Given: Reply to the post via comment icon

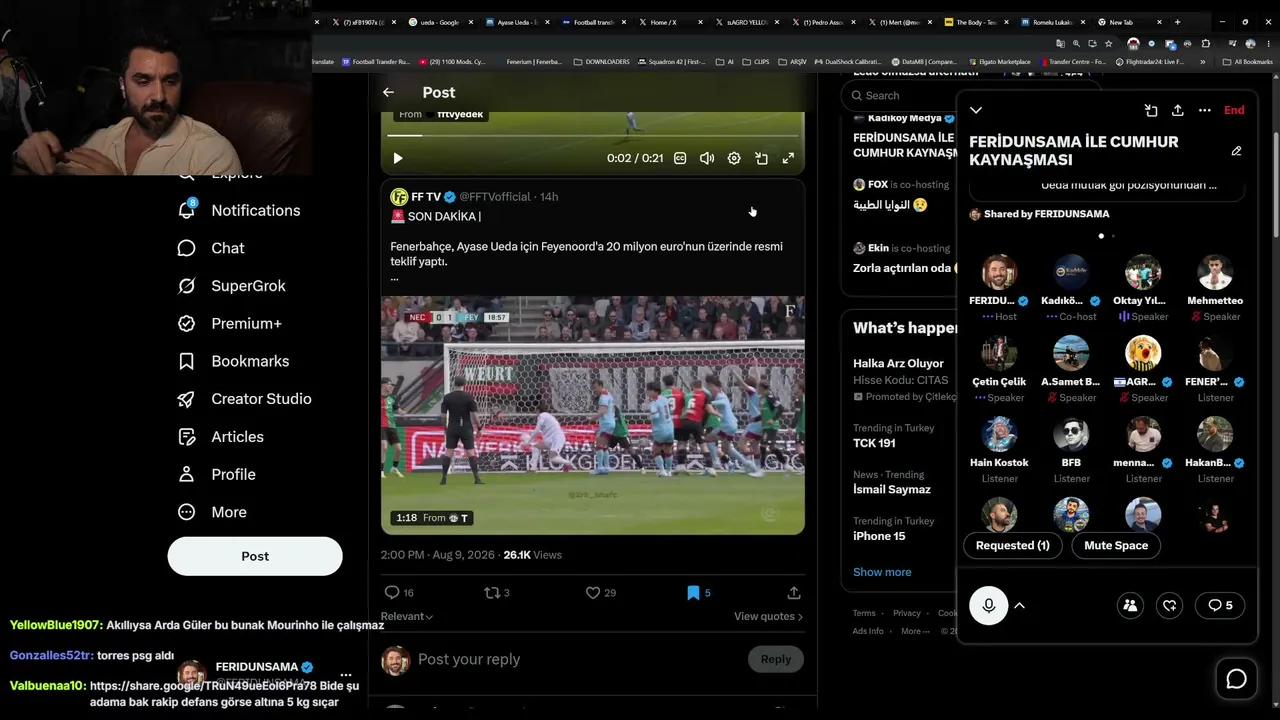Looking at the screenshot, I should 392,593.
